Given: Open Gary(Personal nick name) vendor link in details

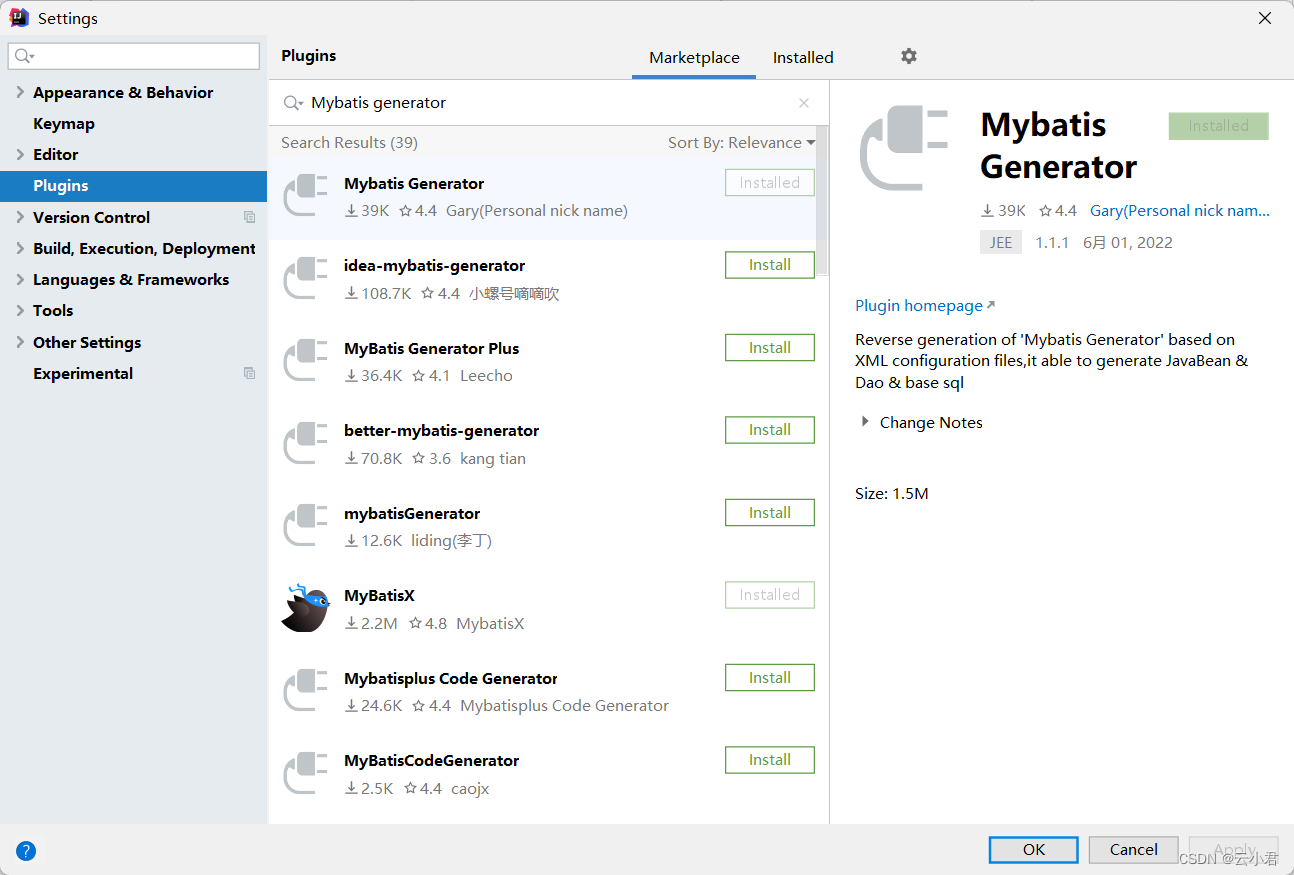Looking at the screenshot, I should [x=1180, y=211].
